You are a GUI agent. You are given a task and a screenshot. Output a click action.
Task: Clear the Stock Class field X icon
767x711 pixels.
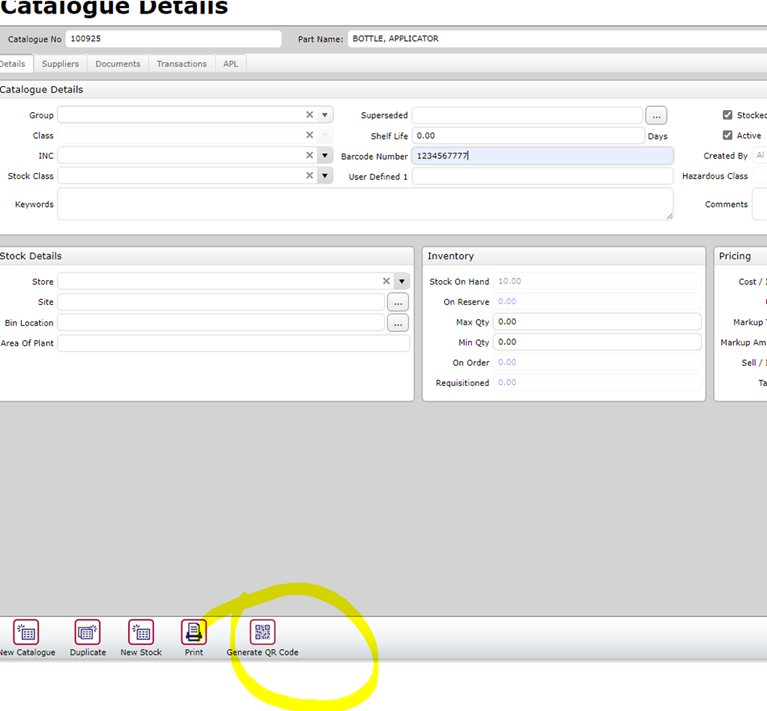coord(310,176)
